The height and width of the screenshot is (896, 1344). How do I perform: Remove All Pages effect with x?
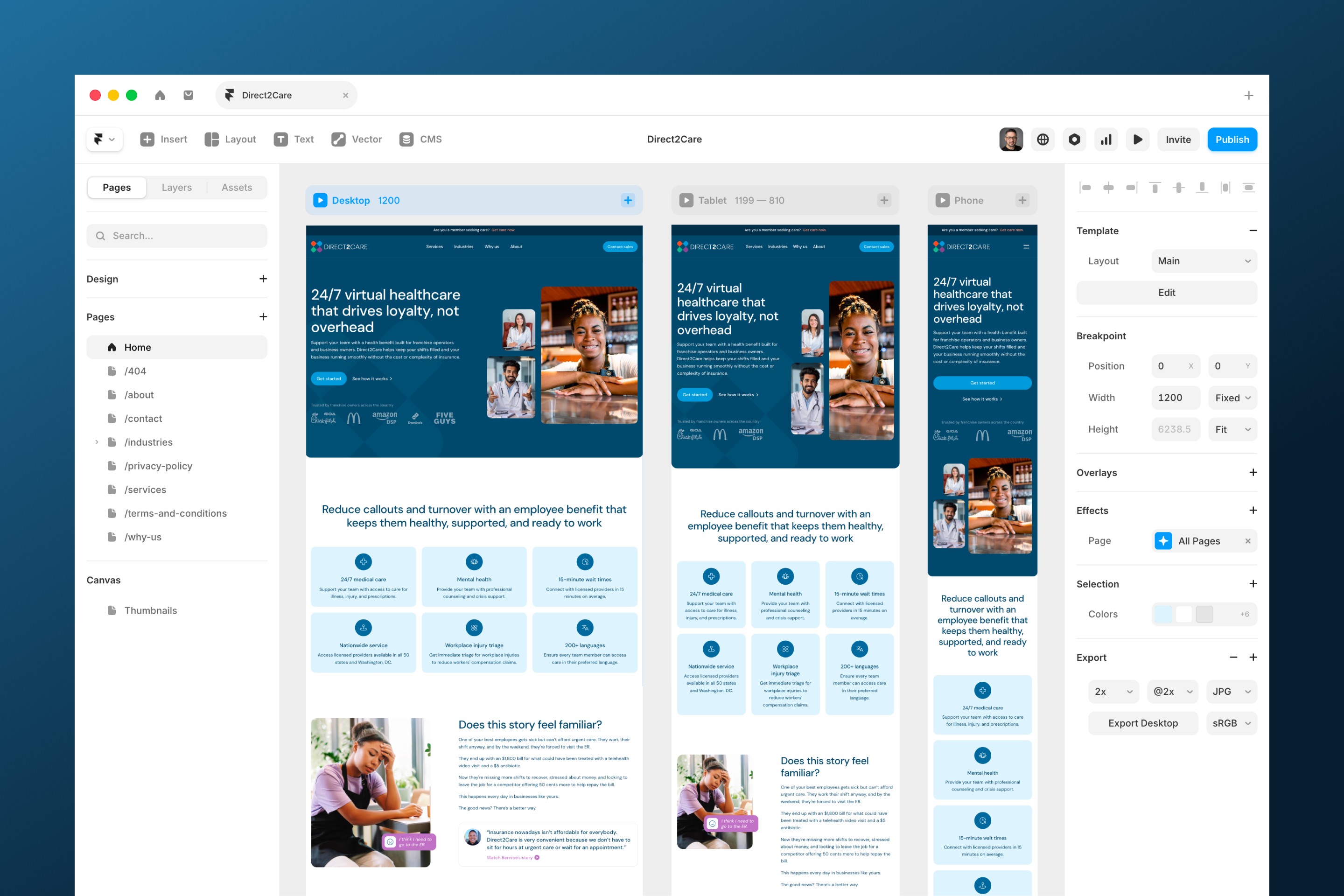point(1247,540)
